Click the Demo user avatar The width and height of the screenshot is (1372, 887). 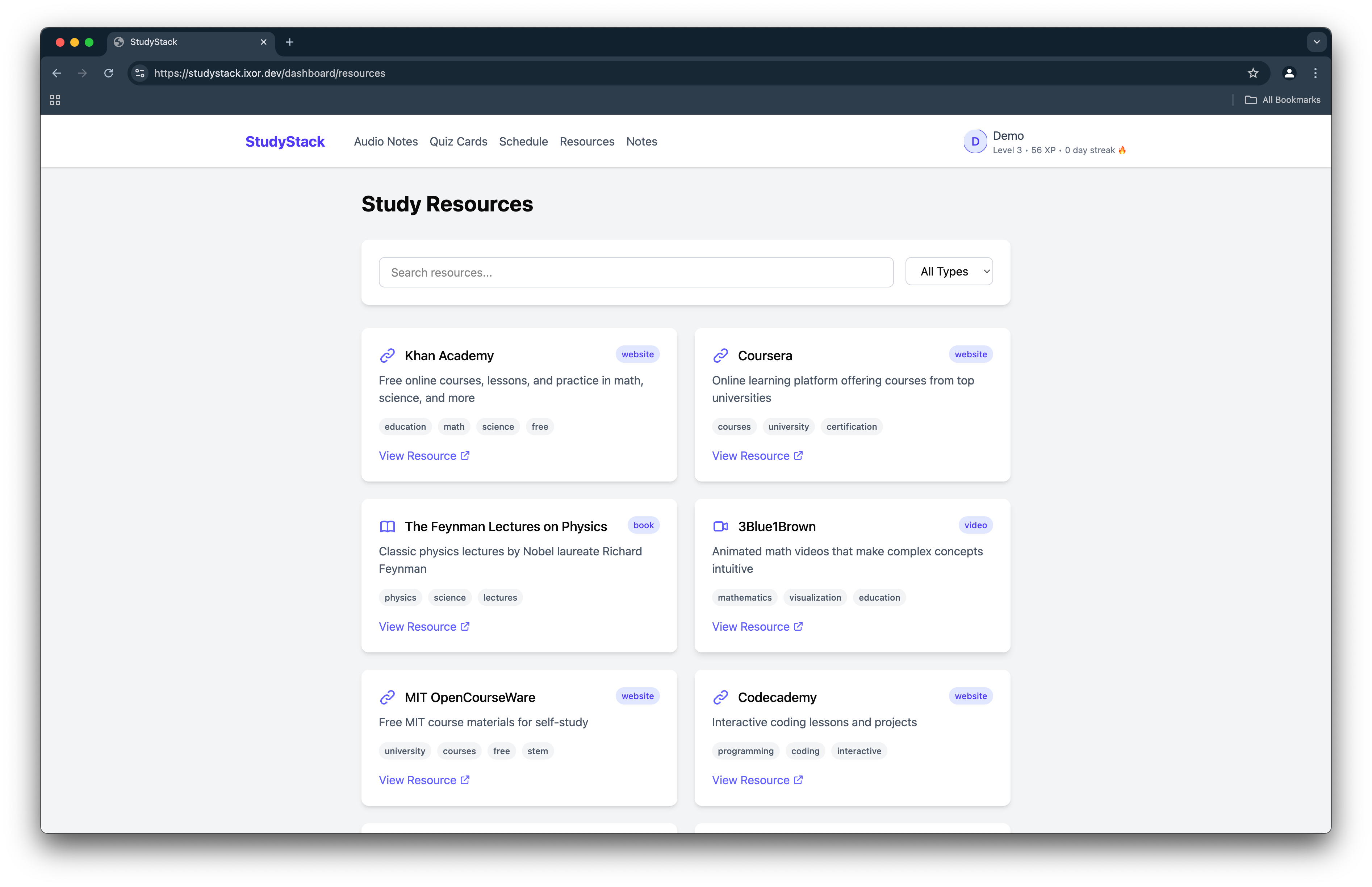click(x=975, y=142)
